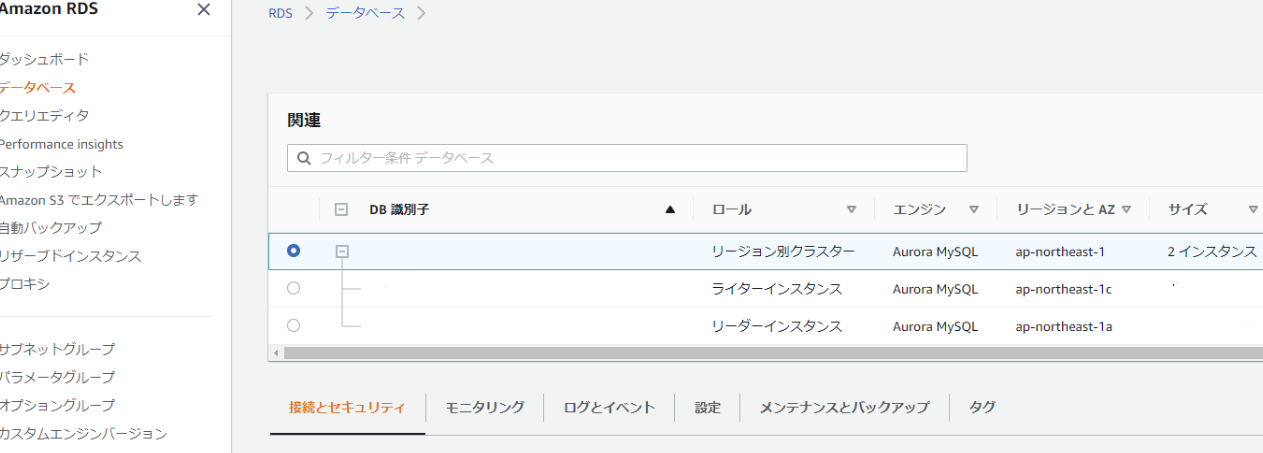Click the ライターインスタンス role cell
1263x453 pixels.
(x=777, y=289)
